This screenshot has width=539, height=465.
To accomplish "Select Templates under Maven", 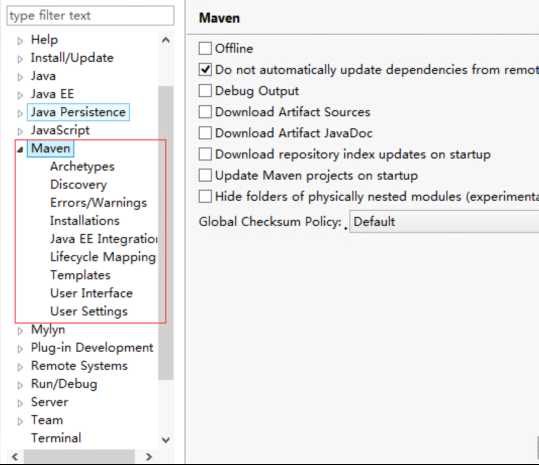I will point(80,275).
